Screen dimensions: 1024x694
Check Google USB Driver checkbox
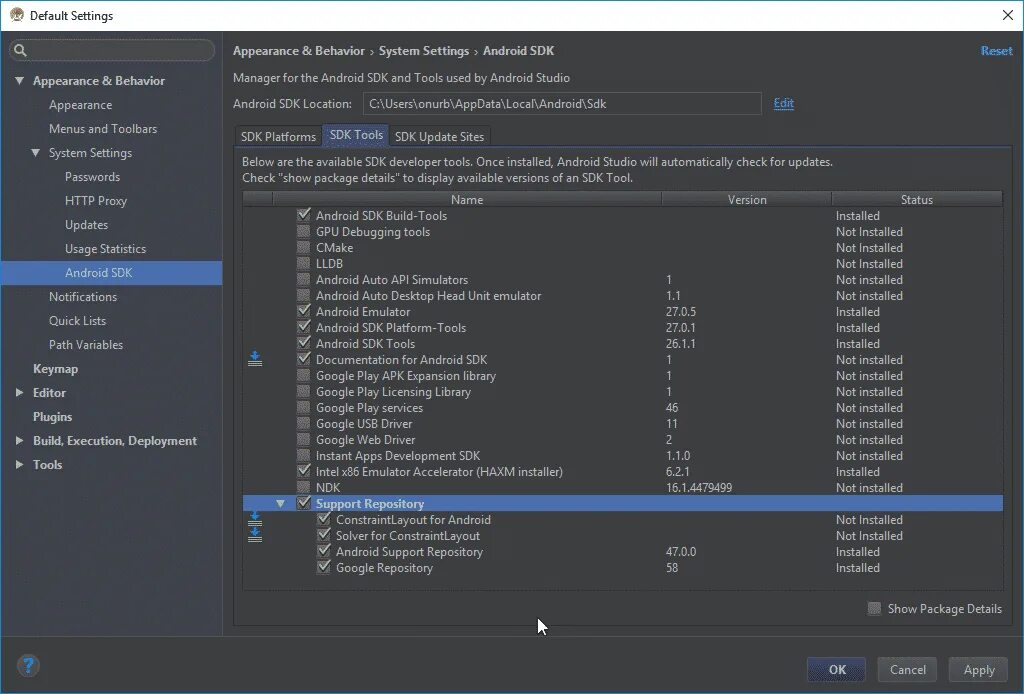[x=304, y=423]
